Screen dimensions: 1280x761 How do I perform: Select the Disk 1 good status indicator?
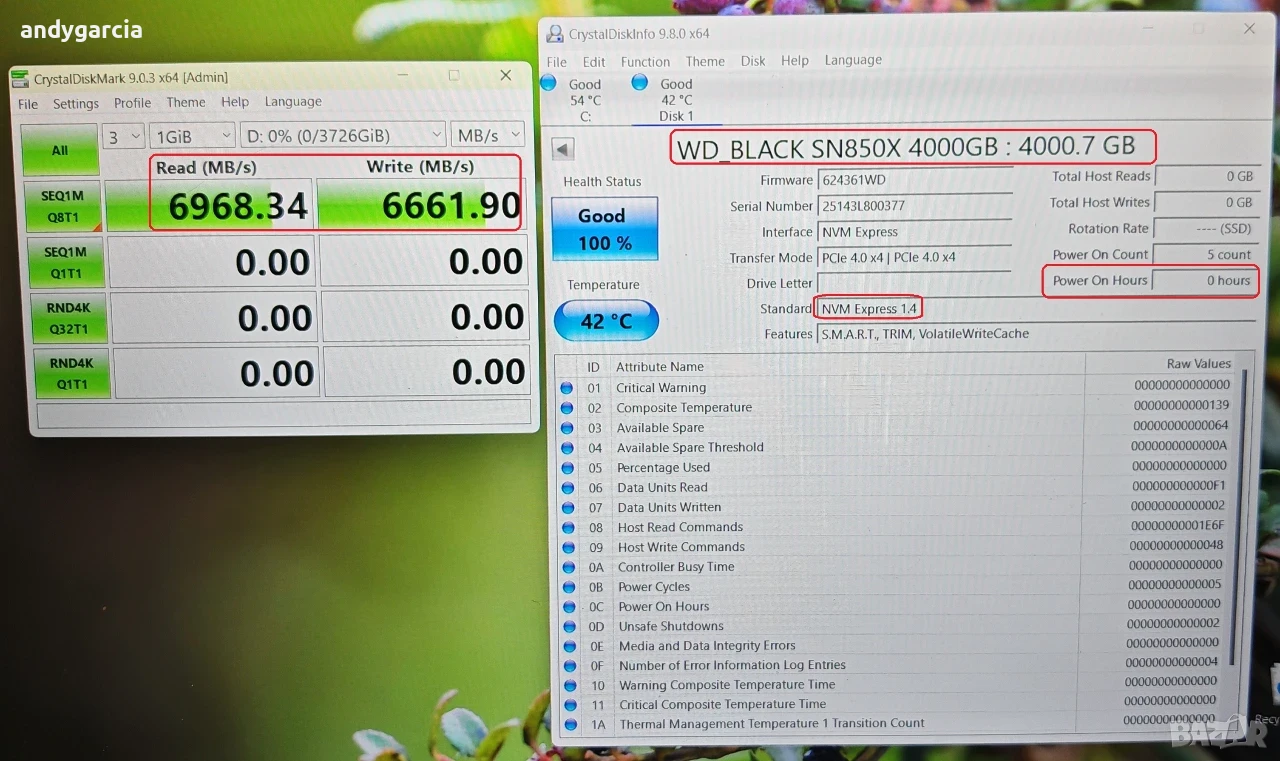click(639, 82)
